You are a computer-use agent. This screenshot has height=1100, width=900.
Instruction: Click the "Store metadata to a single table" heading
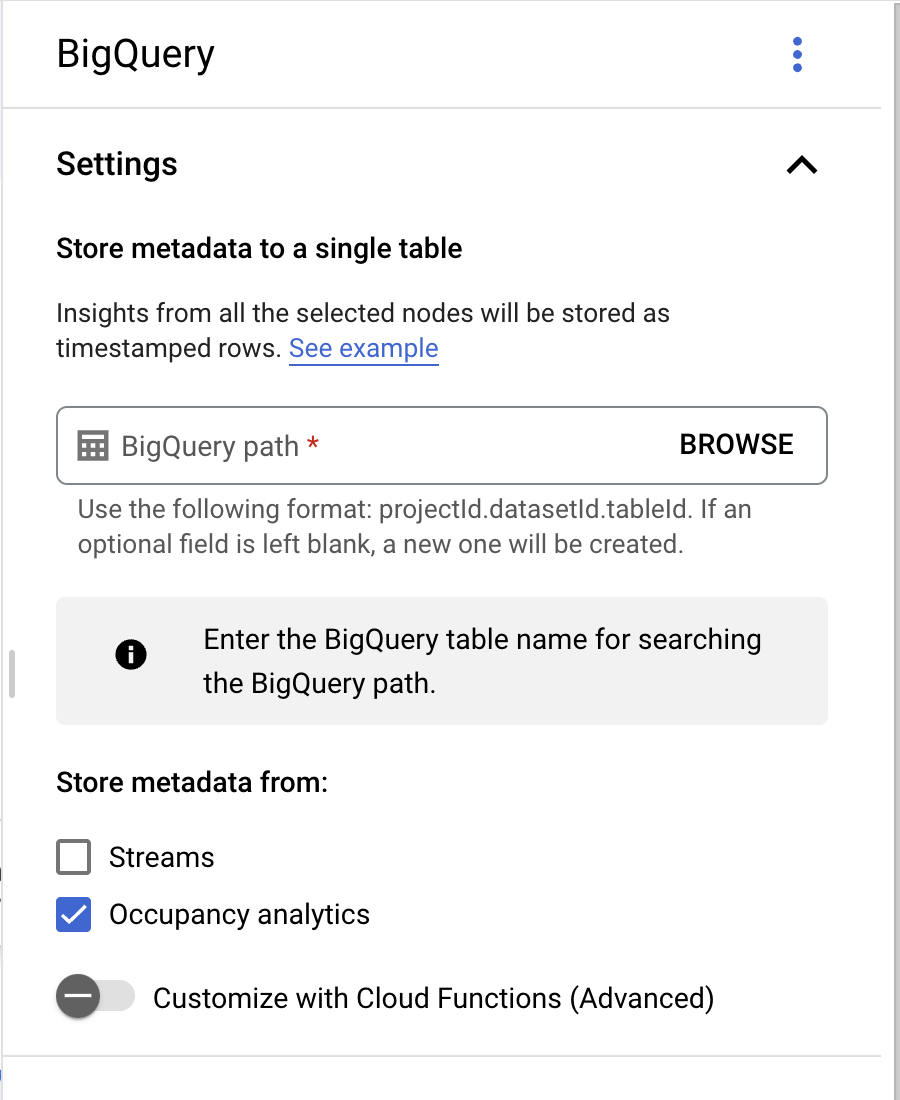pyautogui.click(x=259, y=248)
